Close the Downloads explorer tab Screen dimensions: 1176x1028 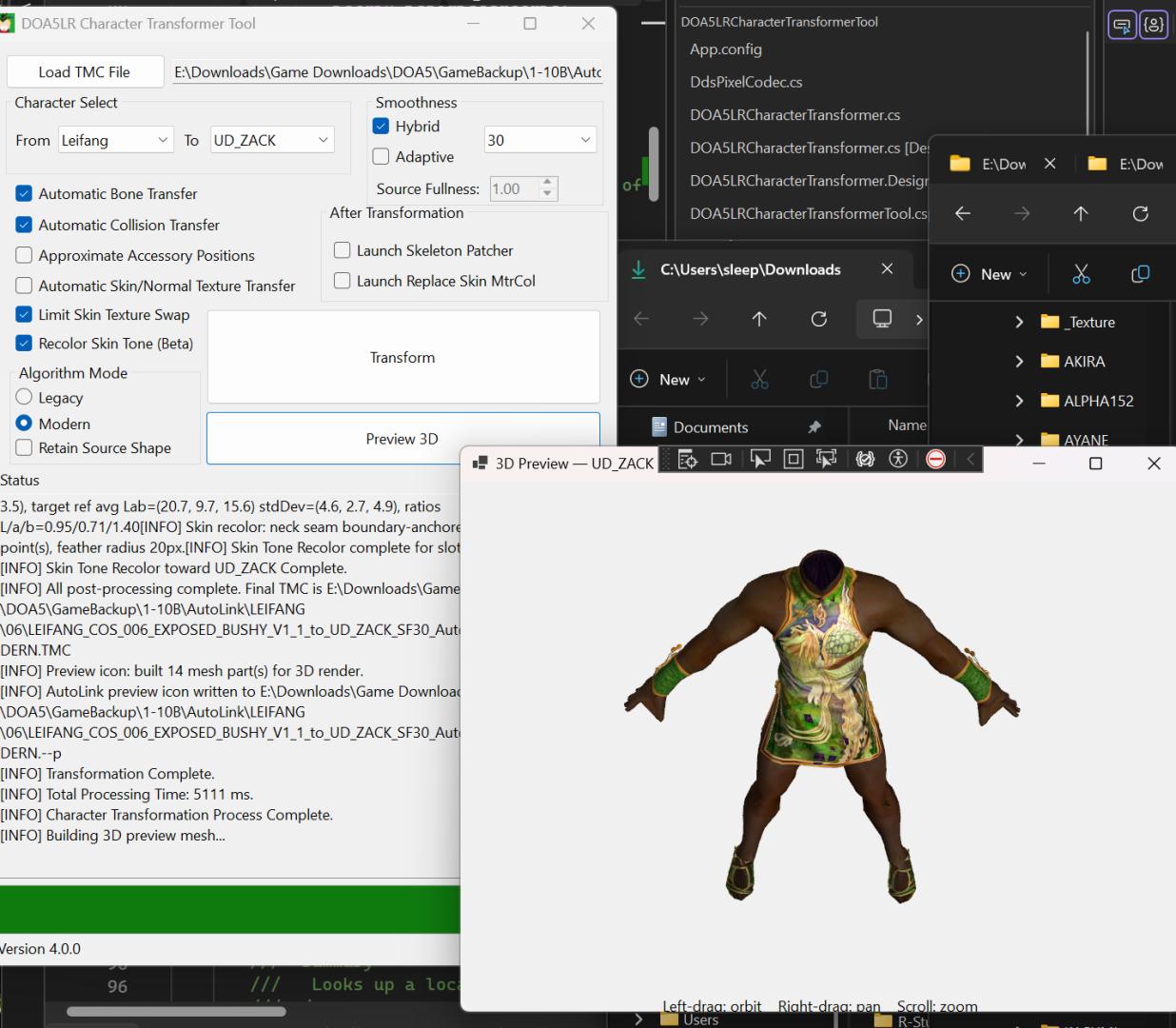887,269
